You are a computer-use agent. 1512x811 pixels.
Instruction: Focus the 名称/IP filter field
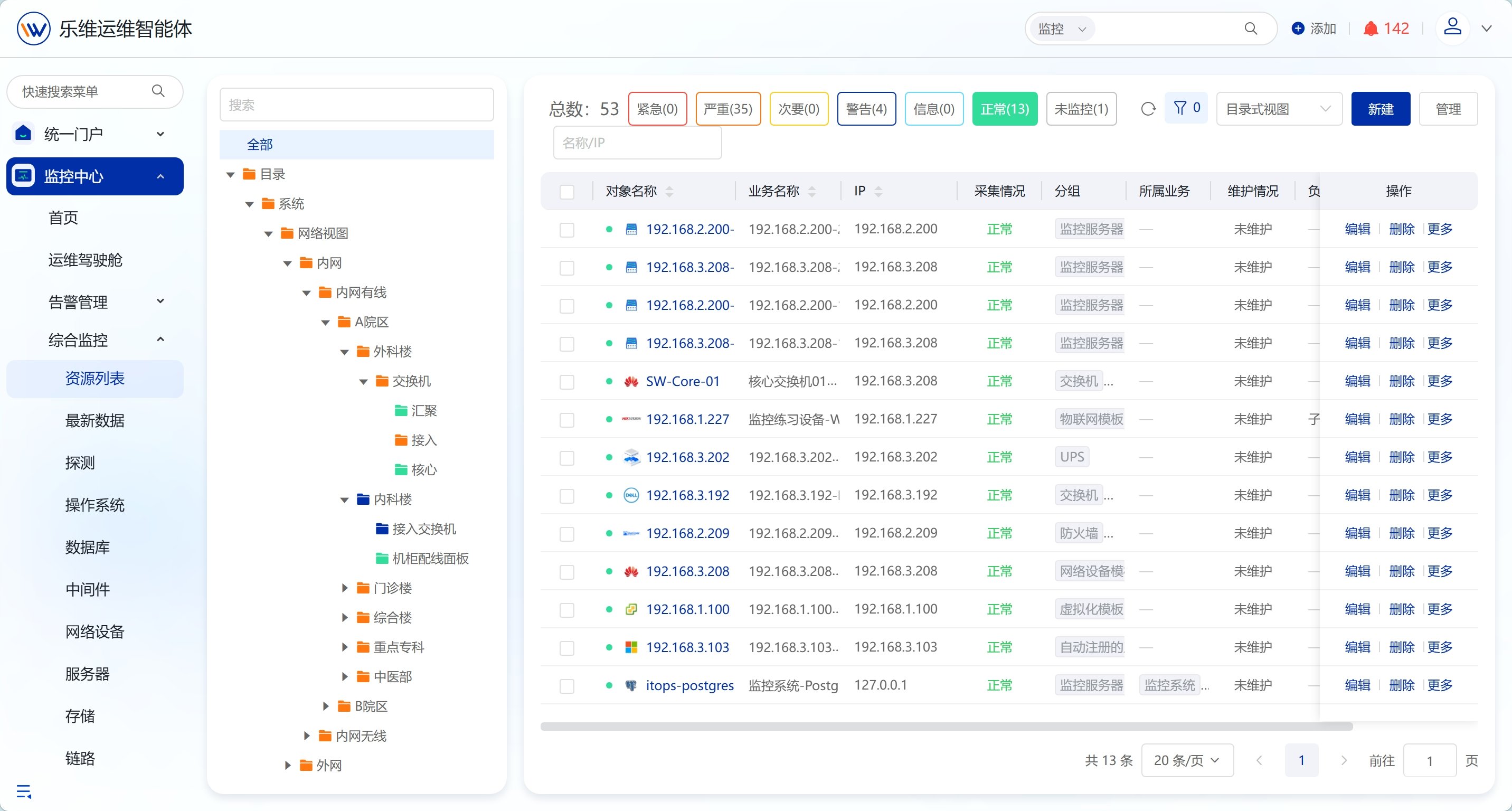point(637,143)
